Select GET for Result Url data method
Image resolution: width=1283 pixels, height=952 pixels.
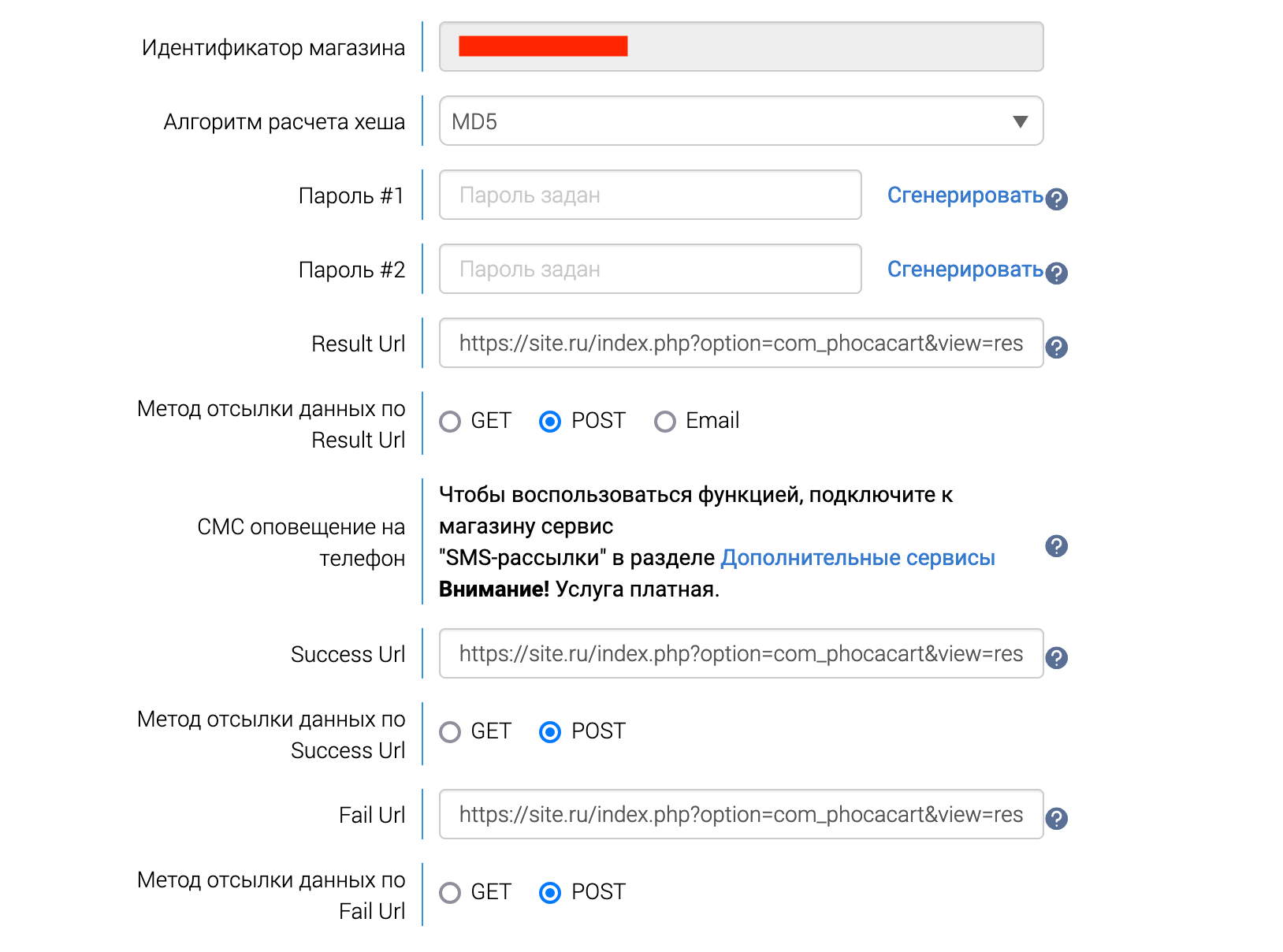point(450,422)
